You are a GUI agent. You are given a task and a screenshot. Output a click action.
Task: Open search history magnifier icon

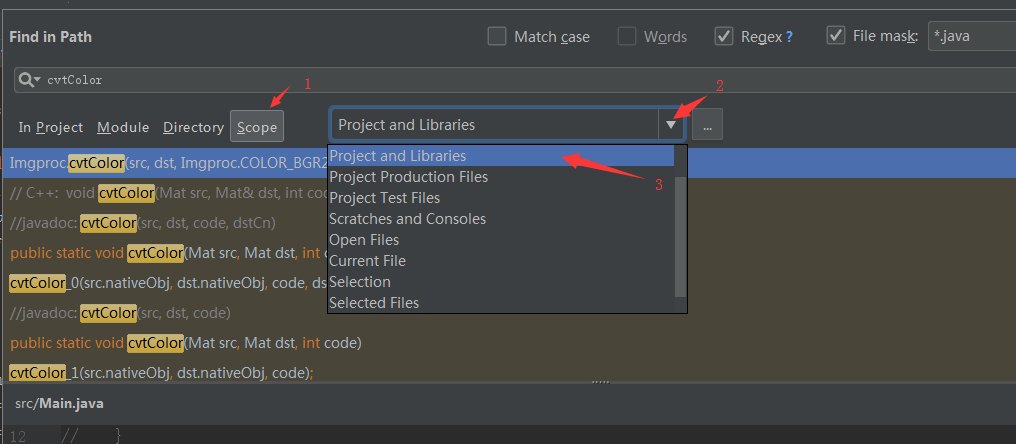30,80
